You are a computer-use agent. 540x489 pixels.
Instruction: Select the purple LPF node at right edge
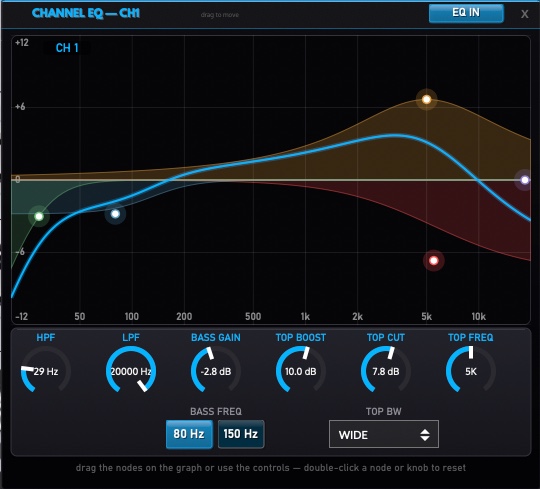tap(525, 180)
